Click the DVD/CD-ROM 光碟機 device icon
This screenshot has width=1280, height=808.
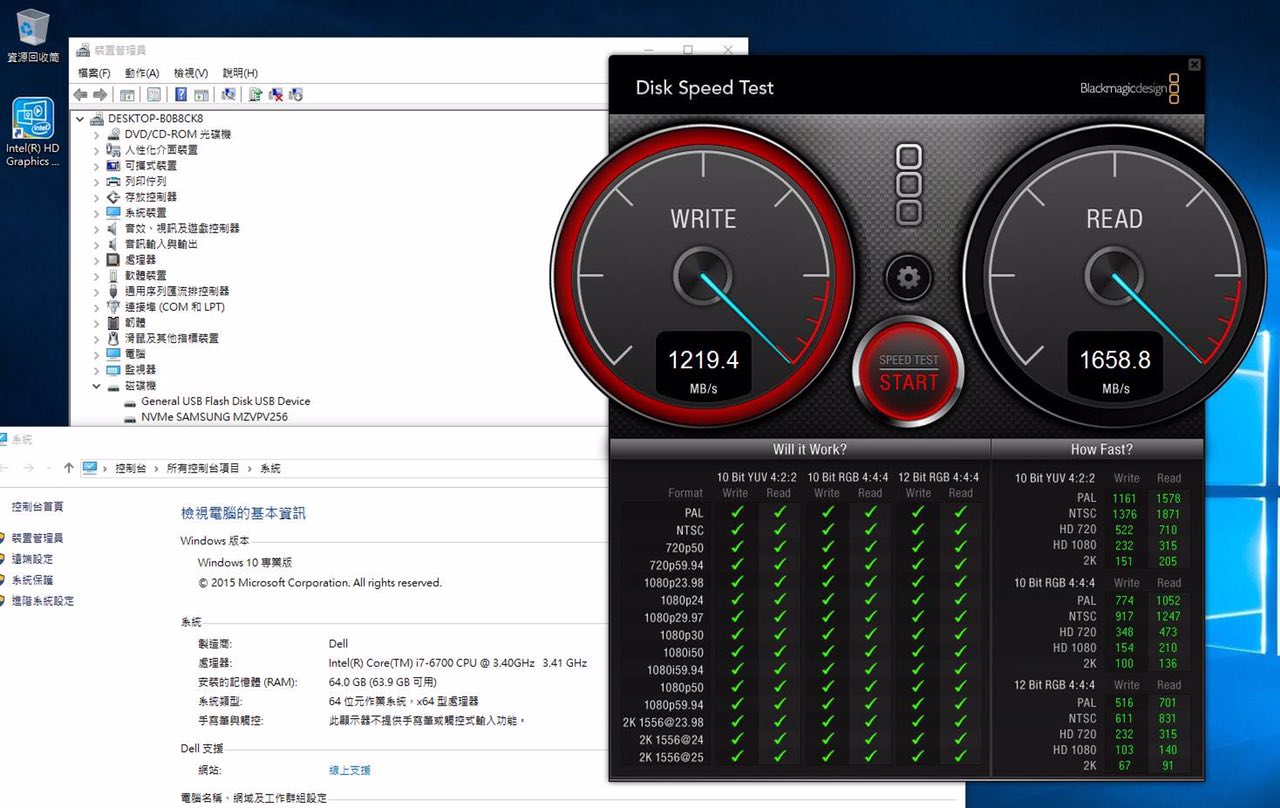point(114,134)
